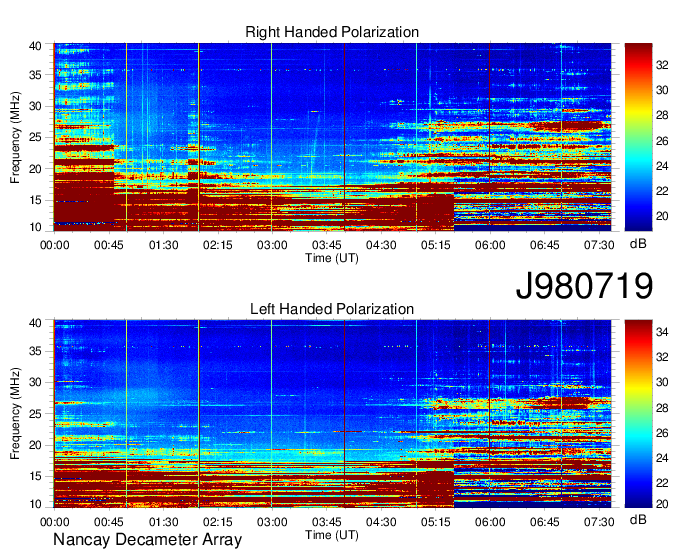680x552 pixels.
Task: Click "Frequency (MHz)" axis label of right-handed plot
Action: 15,137
